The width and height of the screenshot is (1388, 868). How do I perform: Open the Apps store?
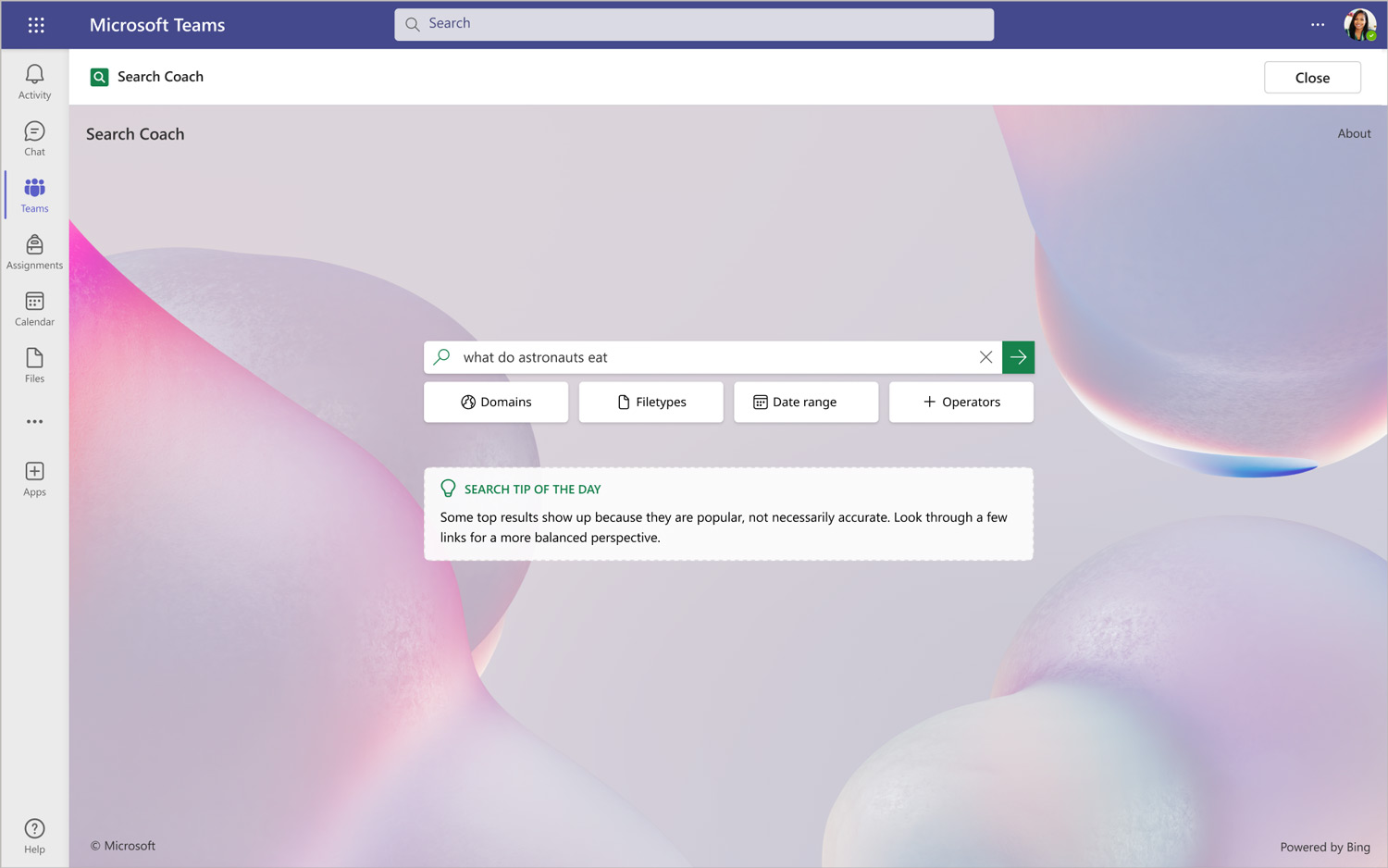point(34,479)
